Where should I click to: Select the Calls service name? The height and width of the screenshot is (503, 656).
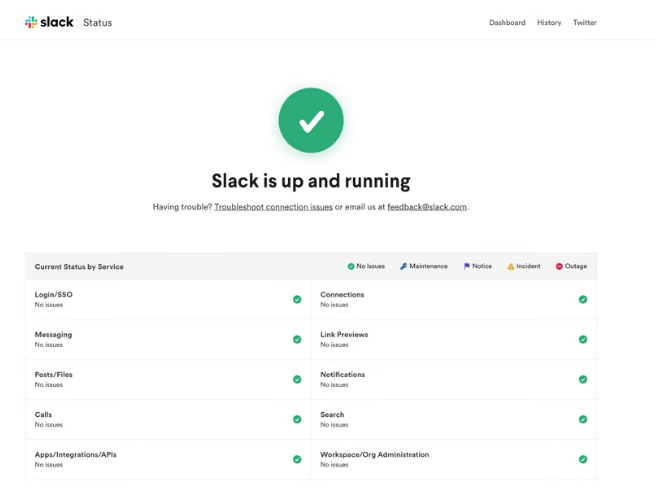coord(43,414)
